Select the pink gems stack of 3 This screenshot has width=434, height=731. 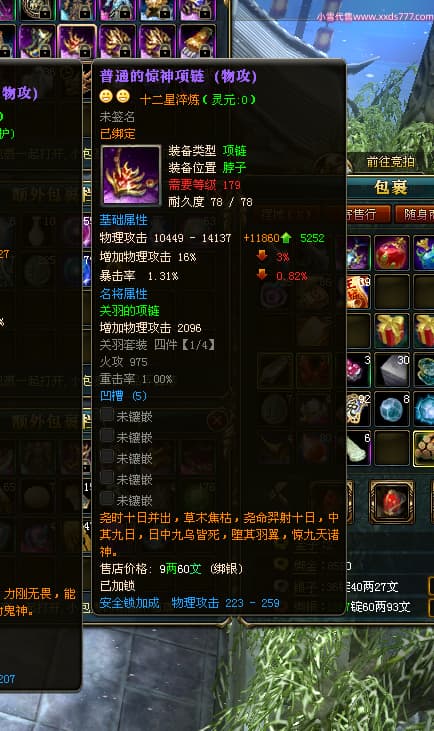tap(359, 370)
